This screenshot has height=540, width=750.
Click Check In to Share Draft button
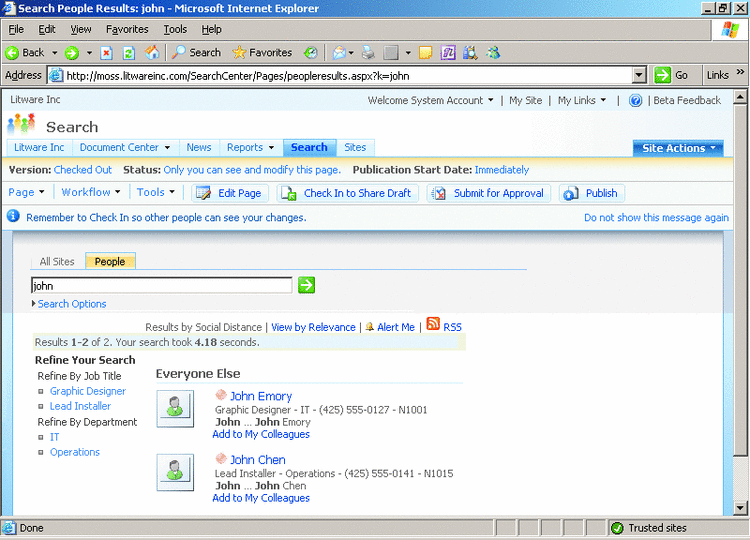pos(348,193)
